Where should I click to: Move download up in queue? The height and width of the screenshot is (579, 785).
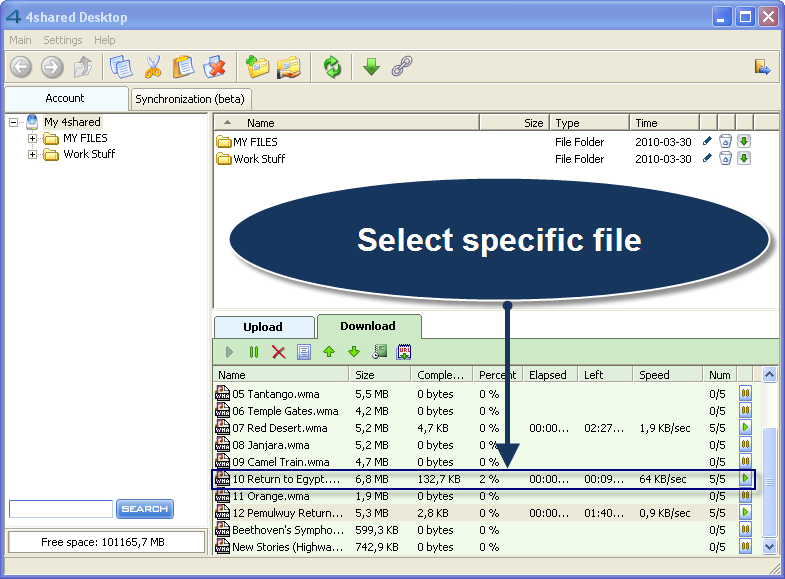point(329,352)
